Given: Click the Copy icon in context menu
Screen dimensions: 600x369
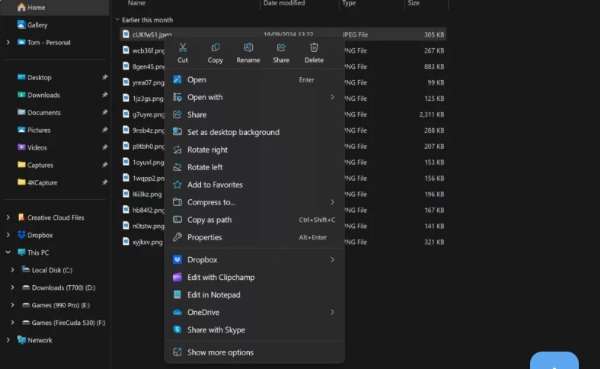Looking at the screenshot, I should click(215, 47).
